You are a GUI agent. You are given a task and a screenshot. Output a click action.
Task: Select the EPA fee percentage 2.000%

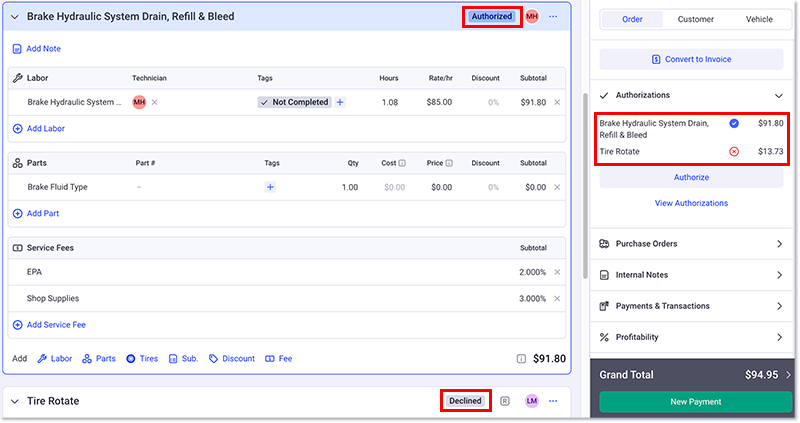pyautogui.click(x=532, y=272)
